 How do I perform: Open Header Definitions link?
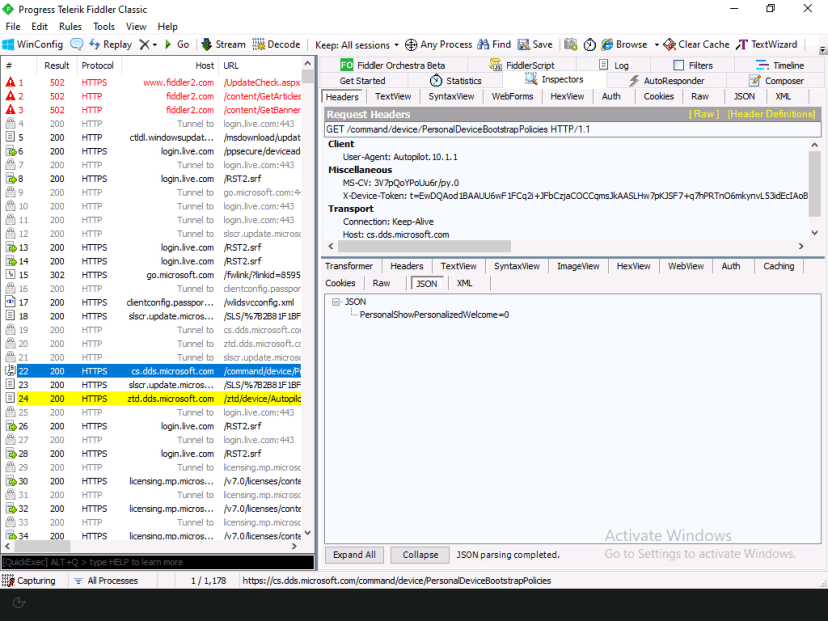(x=772, y=113)
